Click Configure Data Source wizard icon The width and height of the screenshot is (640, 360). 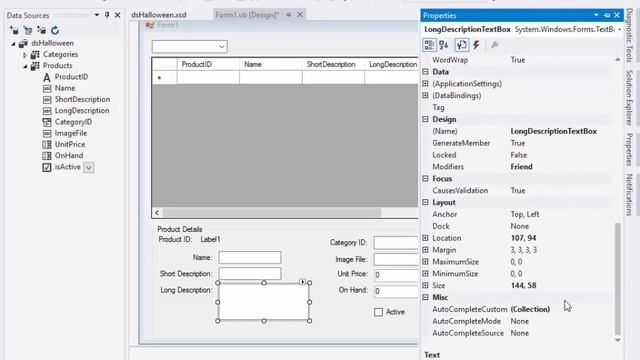41,30
